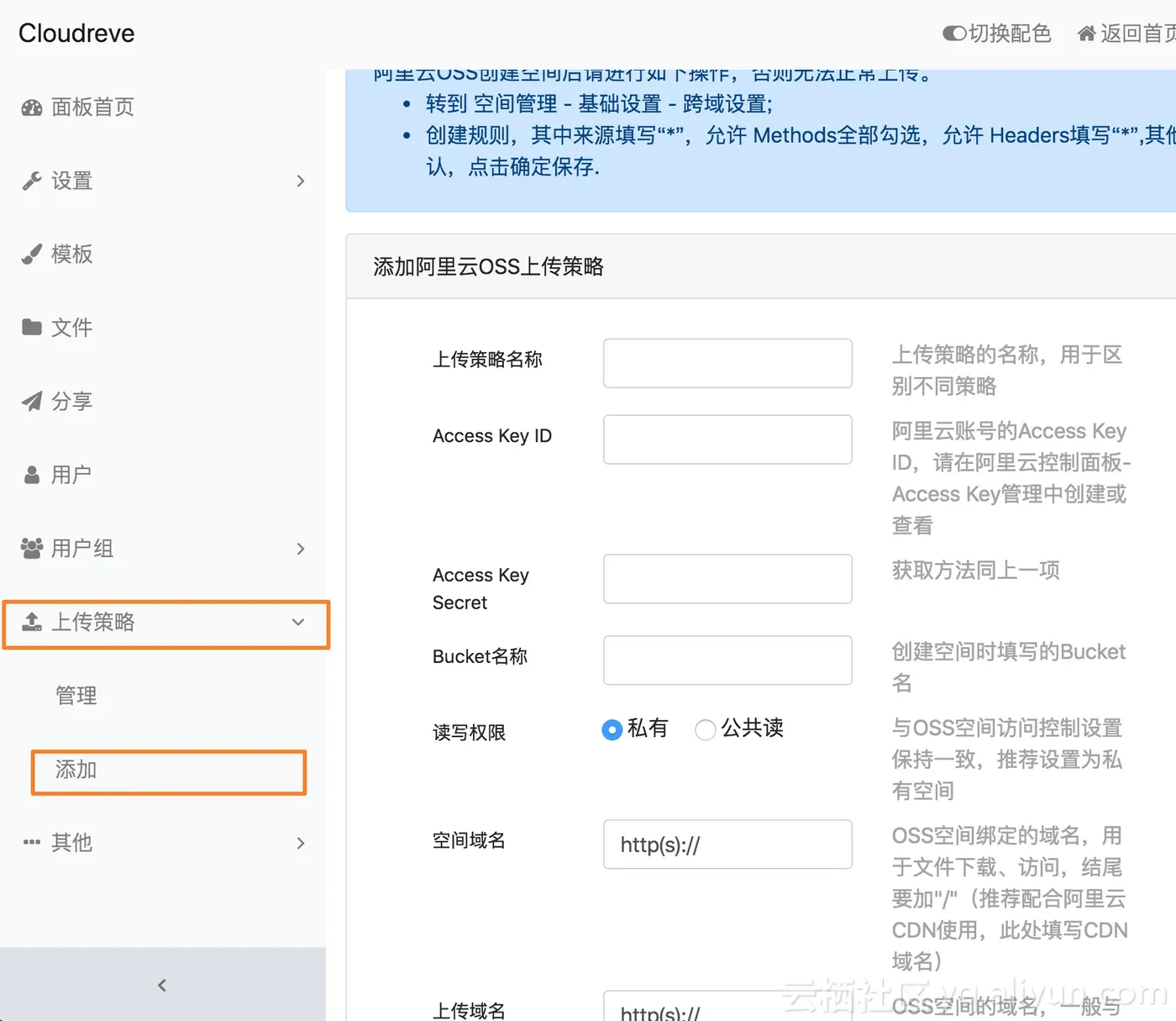This screenshot has width=1176, height=1021.
Task: Click the wrench icon for 设置
Action: click(x=32, y=181)
